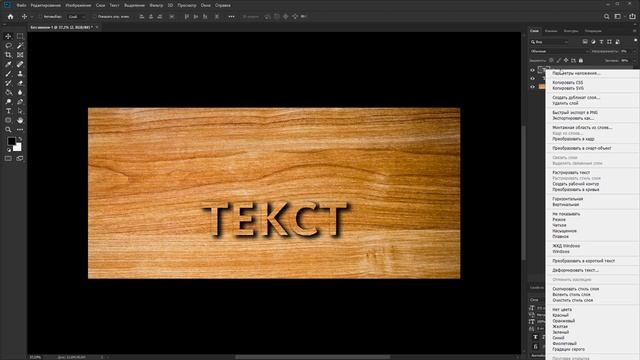Select the Path Selection tool

pos(20,111)
